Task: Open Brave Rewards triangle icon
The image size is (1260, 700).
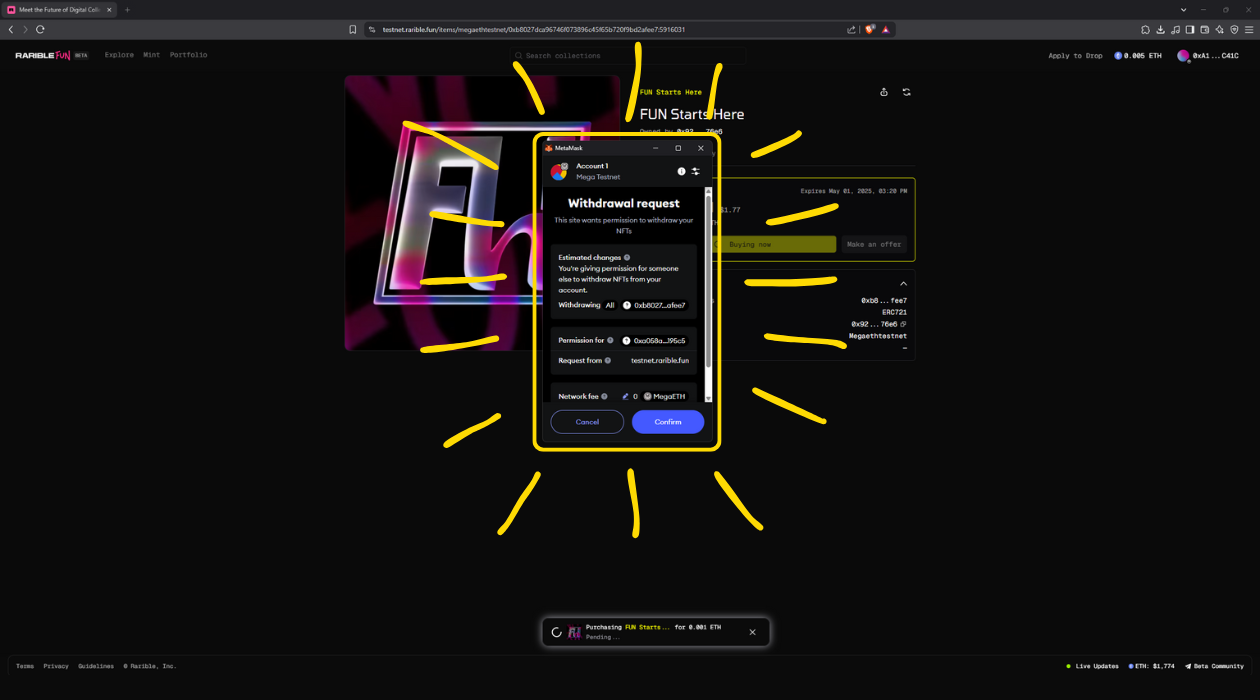Action: [886, 29]
